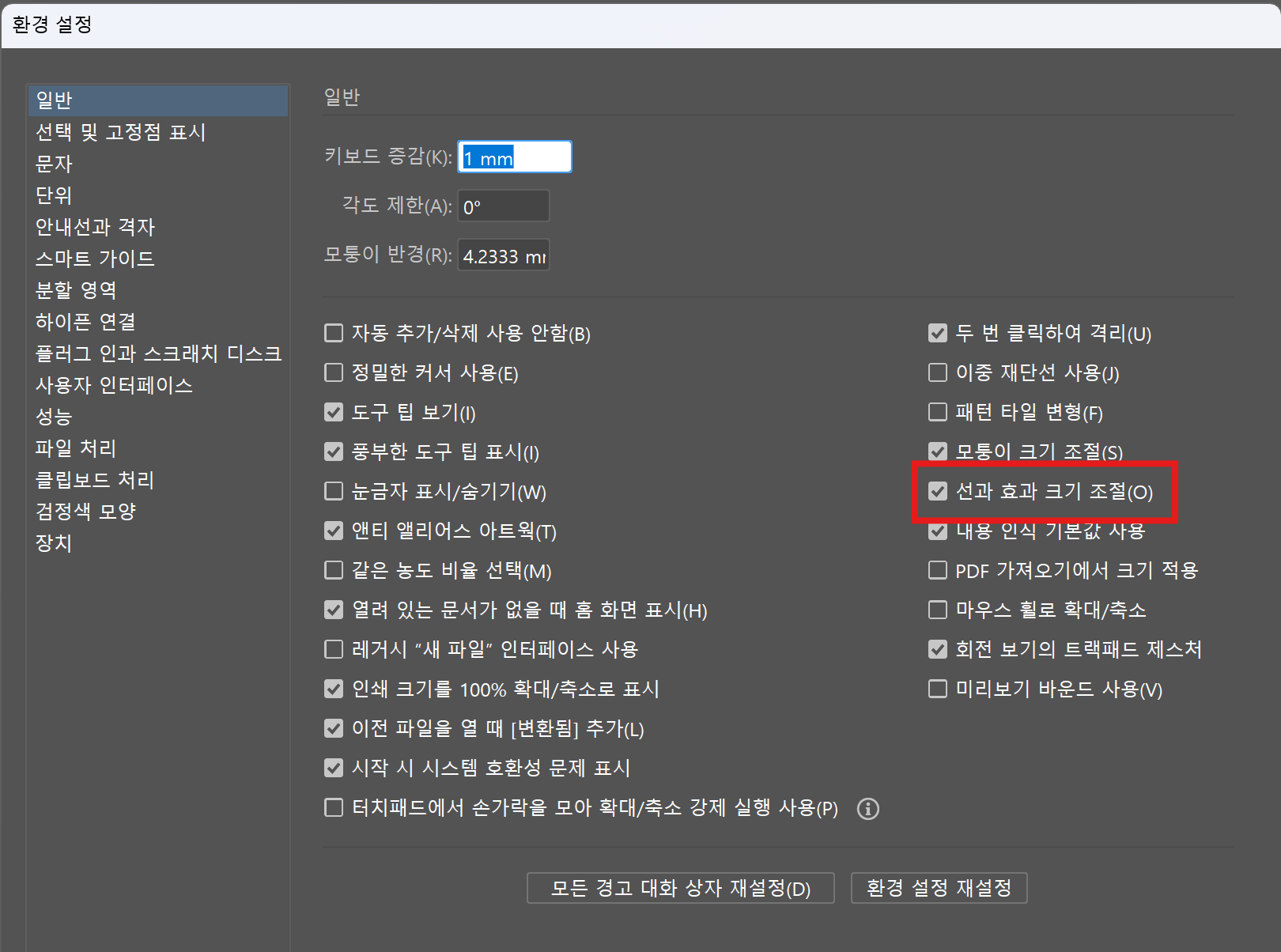
Task: Click the info icon next to touchpad option
Action: click(x=867, y=808)
